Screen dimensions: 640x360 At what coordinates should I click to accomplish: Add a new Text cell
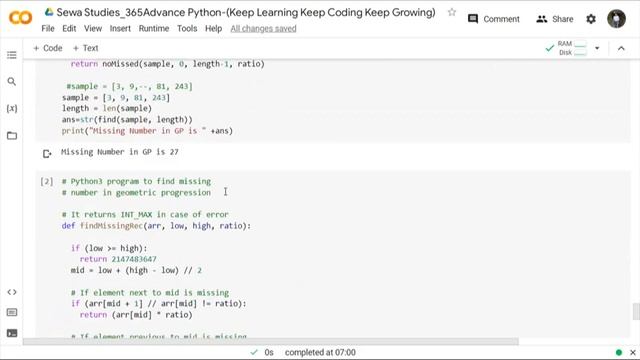pos(86,48)
